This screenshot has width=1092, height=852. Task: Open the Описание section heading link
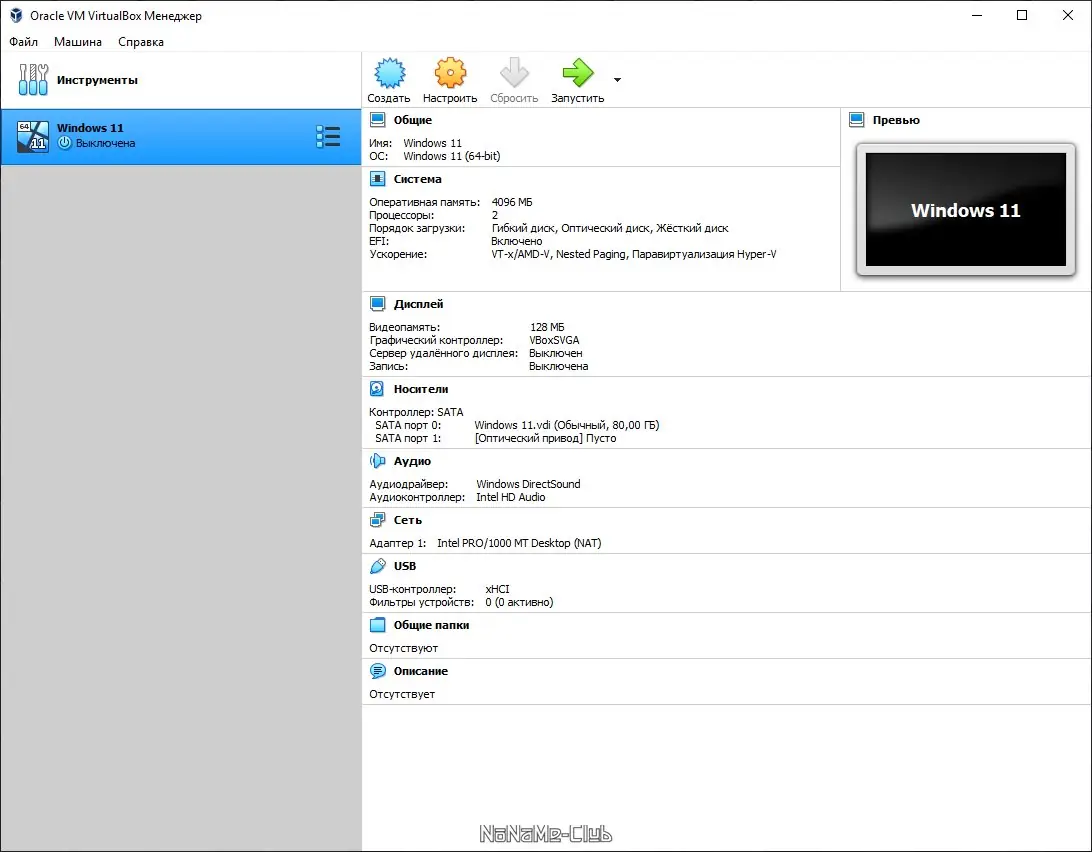tap(421, 671)
